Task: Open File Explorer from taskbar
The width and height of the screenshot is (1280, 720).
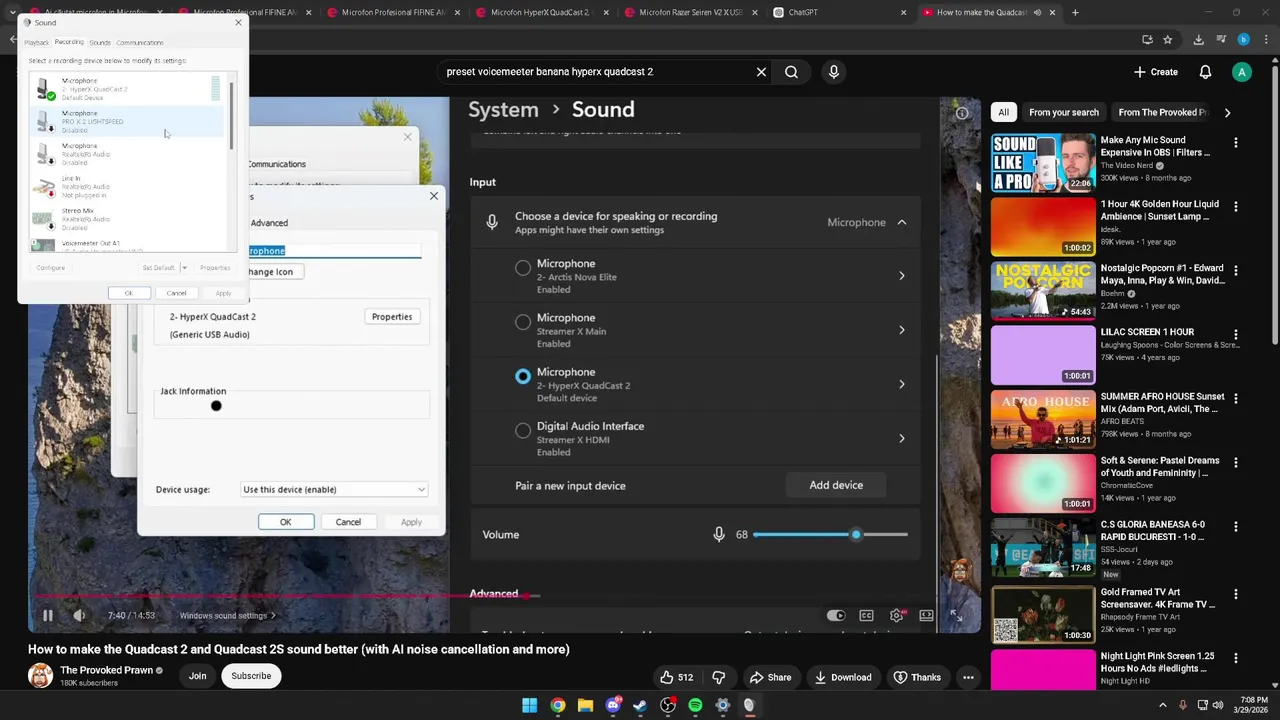Action: coord(585,705)
